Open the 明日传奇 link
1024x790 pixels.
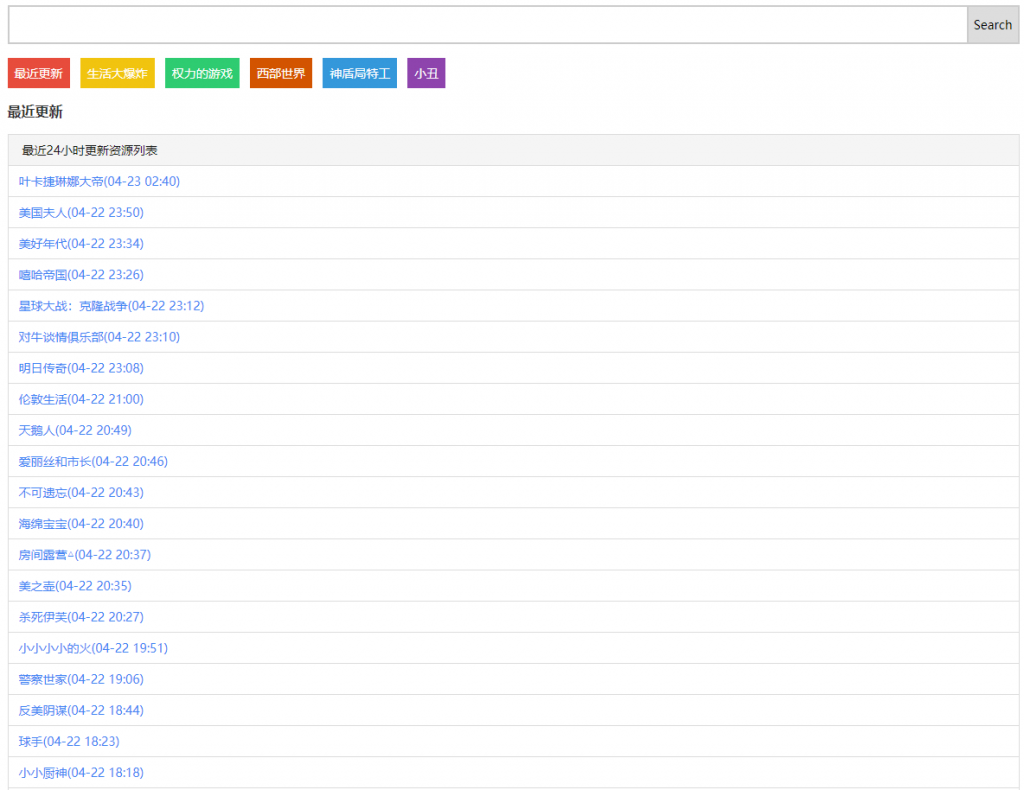point(81,368)
